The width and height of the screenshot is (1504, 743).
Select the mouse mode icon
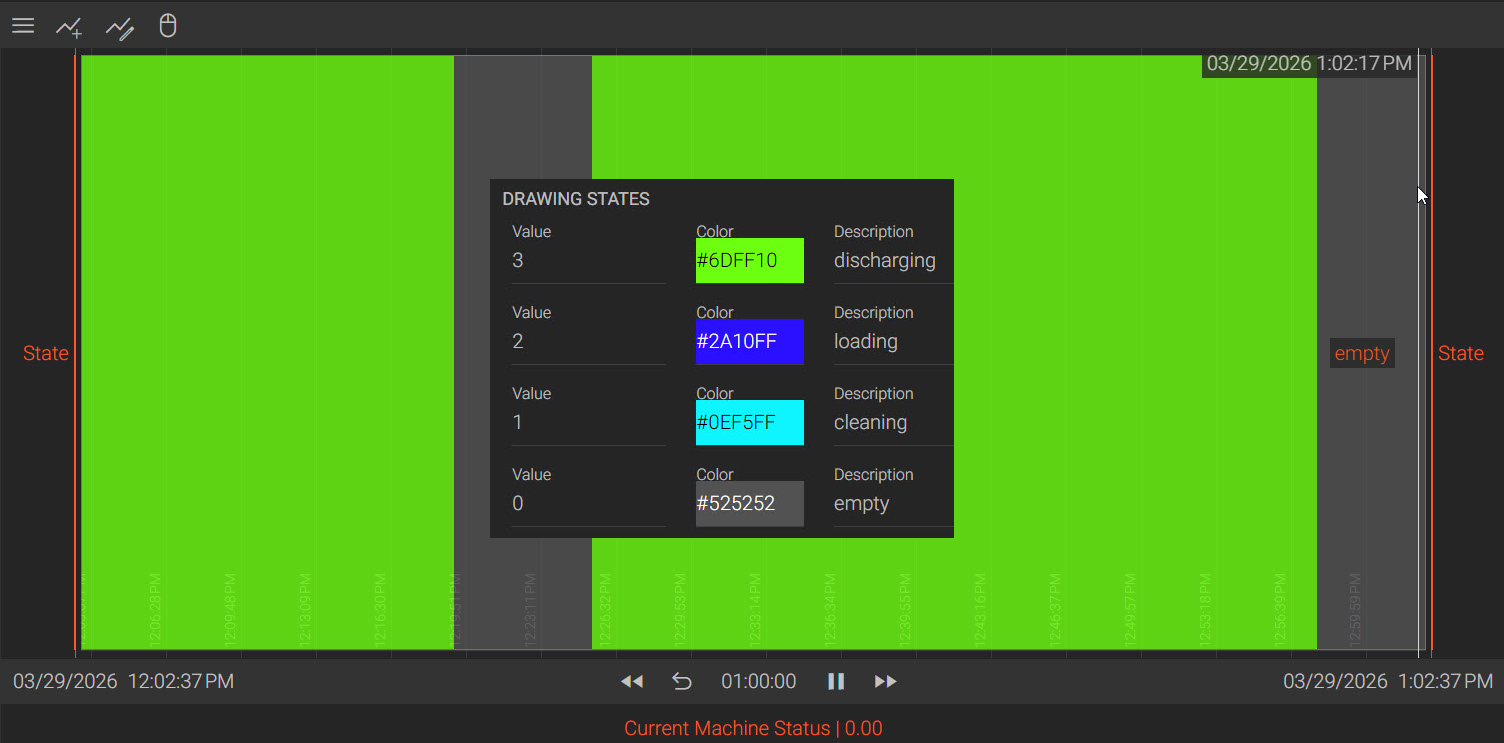tap(168, 25)
